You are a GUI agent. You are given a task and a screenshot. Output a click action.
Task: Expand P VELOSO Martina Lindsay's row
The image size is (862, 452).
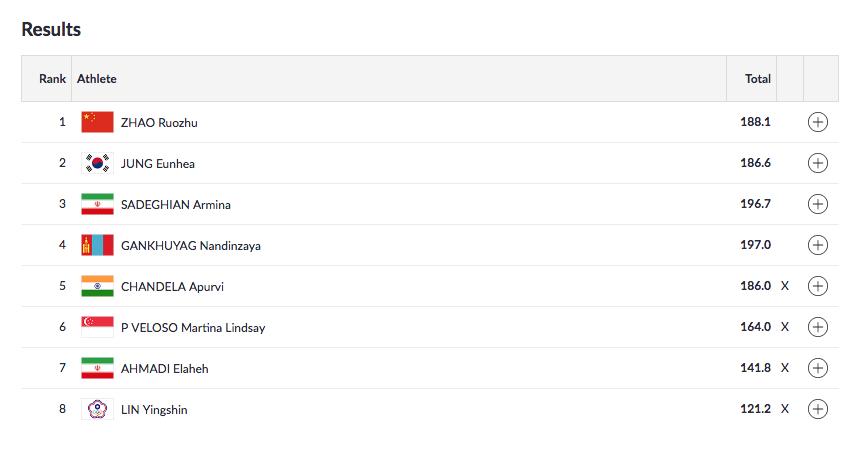coord(817,327)
